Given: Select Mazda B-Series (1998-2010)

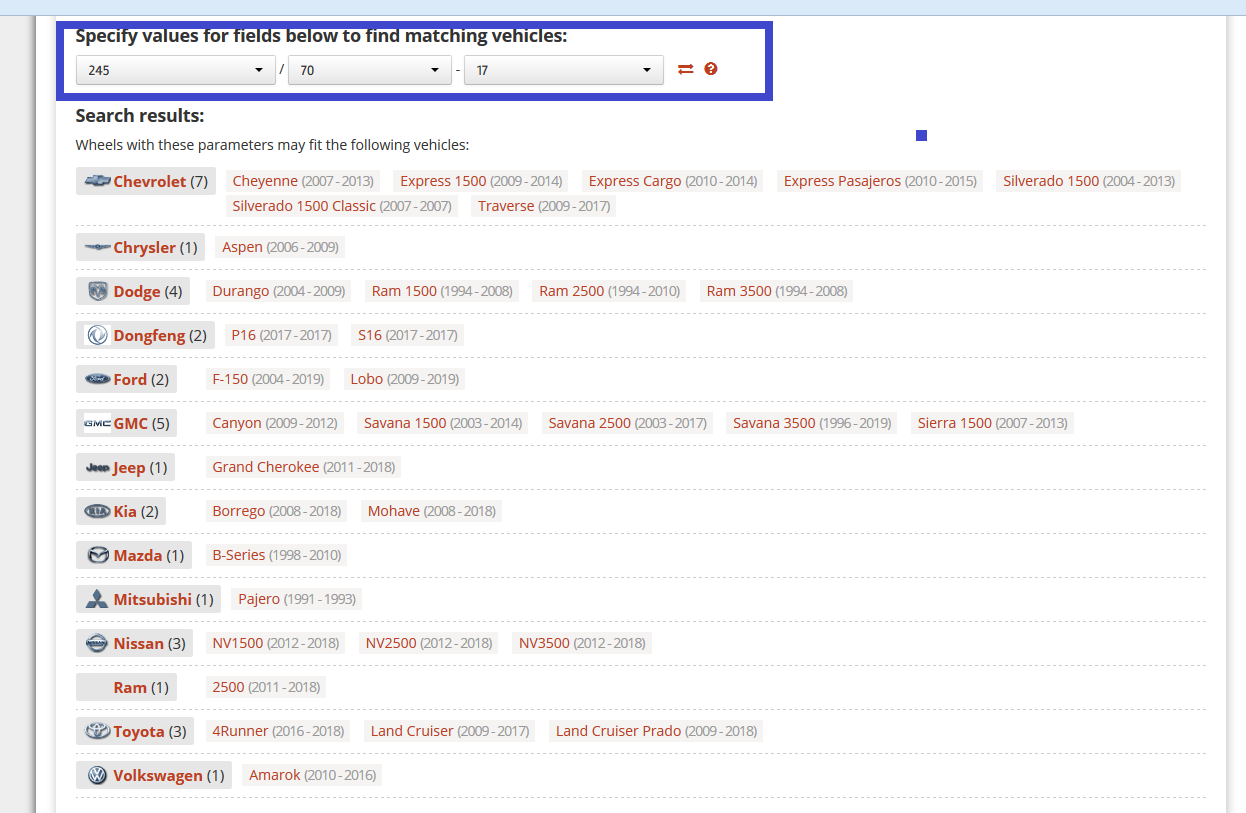Looking at the screenshot, I should 277,555.
